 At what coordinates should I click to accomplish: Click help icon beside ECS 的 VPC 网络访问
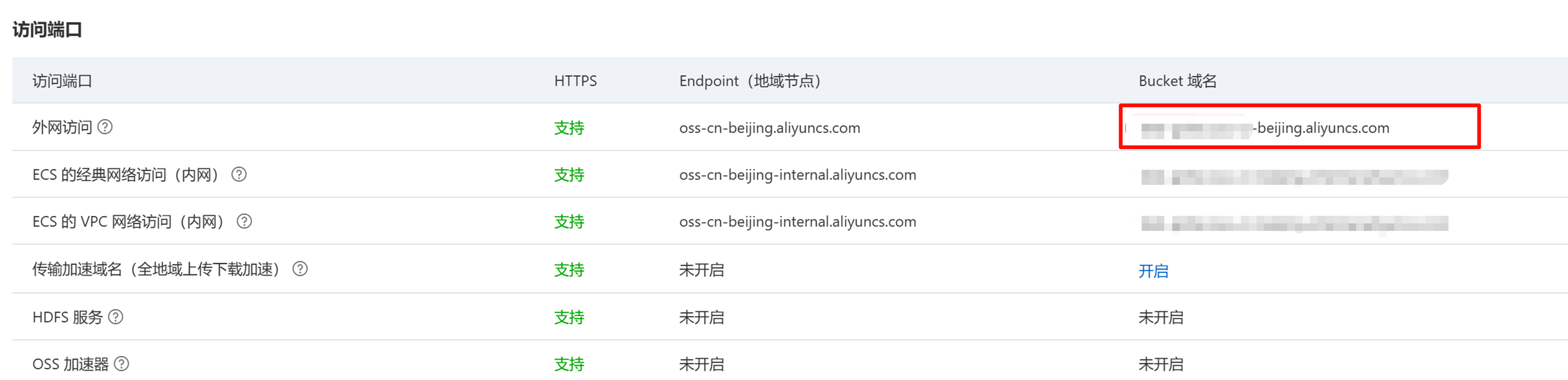pyautogui.click(x=244, y=222)
